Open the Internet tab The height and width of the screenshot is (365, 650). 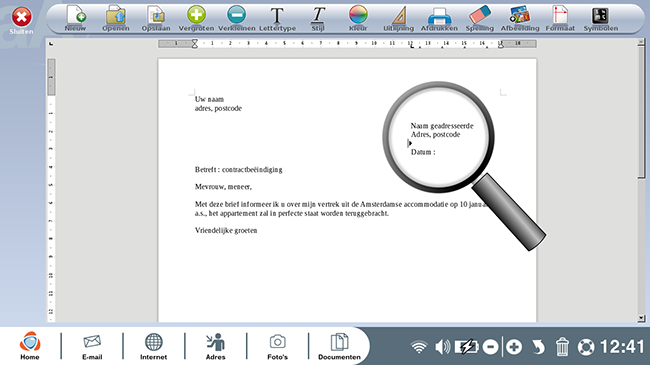pyautogui.click(x=153, y=347)
